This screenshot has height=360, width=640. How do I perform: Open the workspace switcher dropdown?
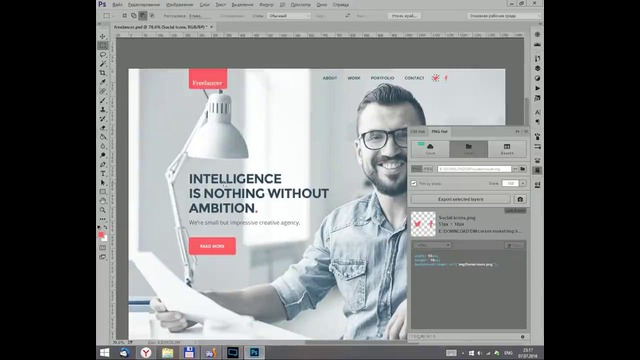coord(504,16)
